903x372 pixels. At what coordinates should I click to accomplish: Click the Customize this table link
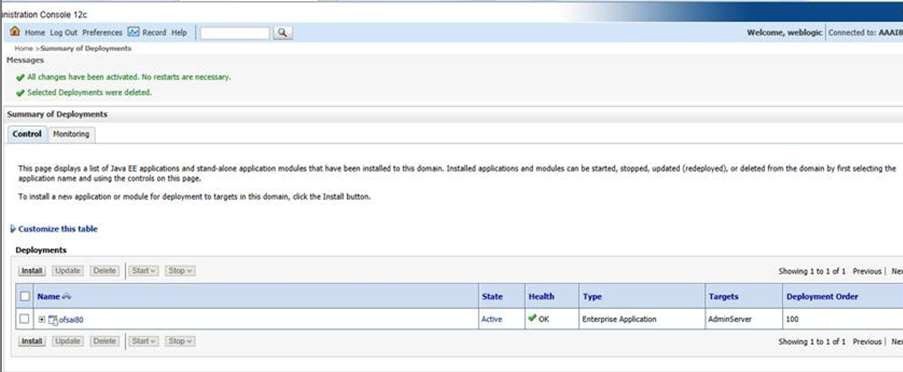tap(58, 229)
